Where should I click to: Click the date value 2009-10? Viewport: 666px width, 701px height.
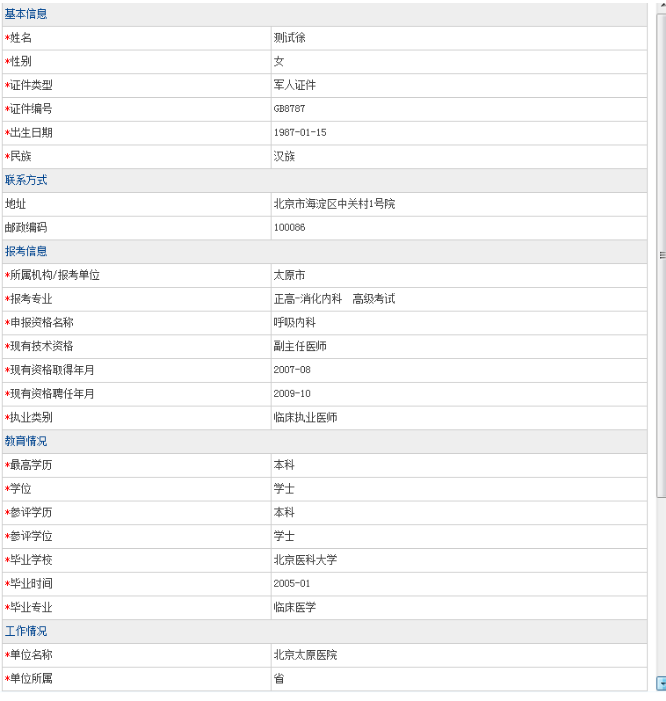pyautogui.click(x=292, y=393)
